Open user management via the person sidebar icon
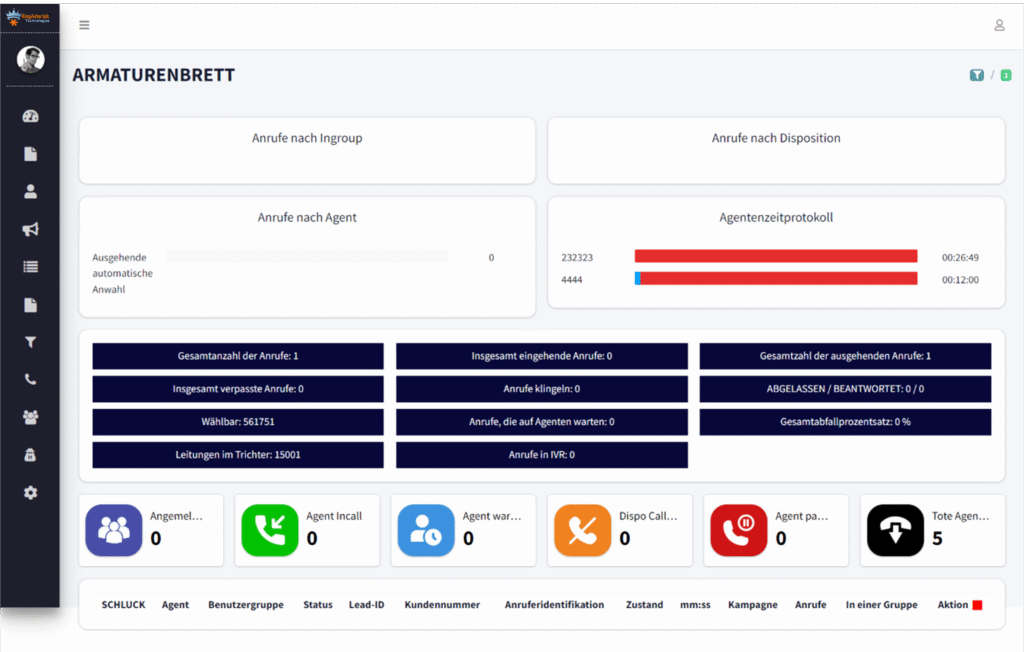This screenshot has width=1024, height=652. (30, 191)
